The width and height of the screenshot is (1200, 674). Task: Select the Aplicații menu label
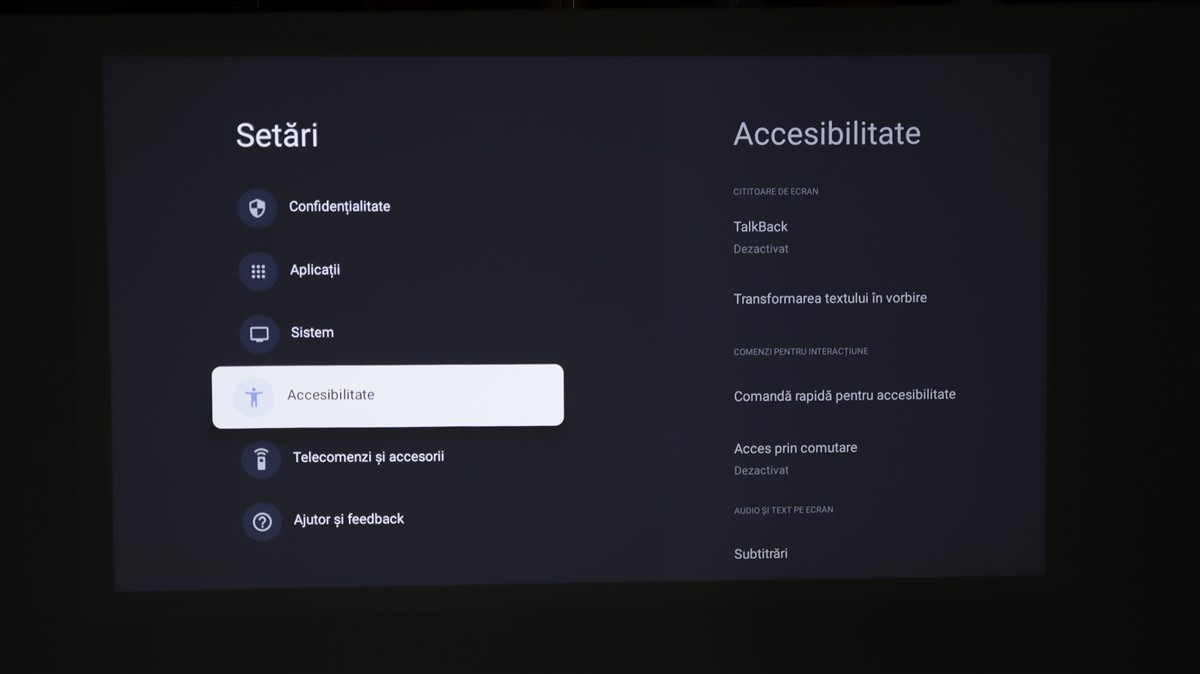[315, 270]
